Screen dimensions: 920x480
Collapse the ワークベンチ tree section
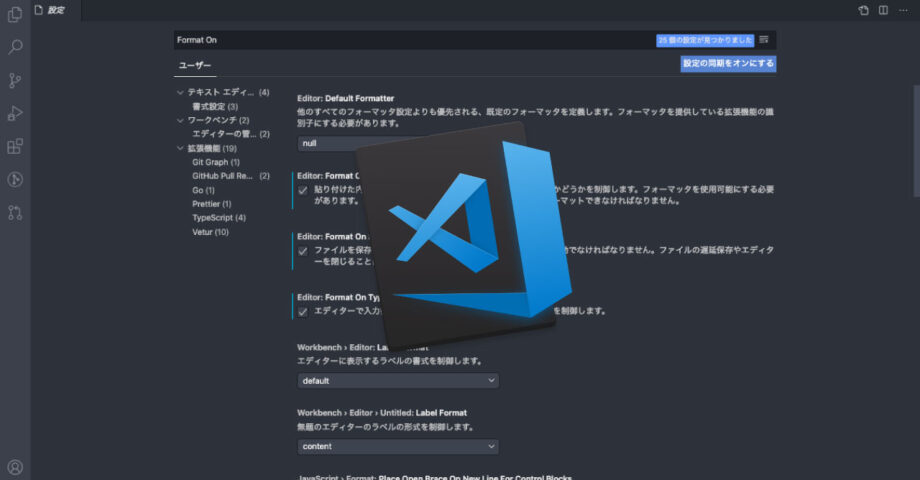pyautogui.click(x=180, y=120)
